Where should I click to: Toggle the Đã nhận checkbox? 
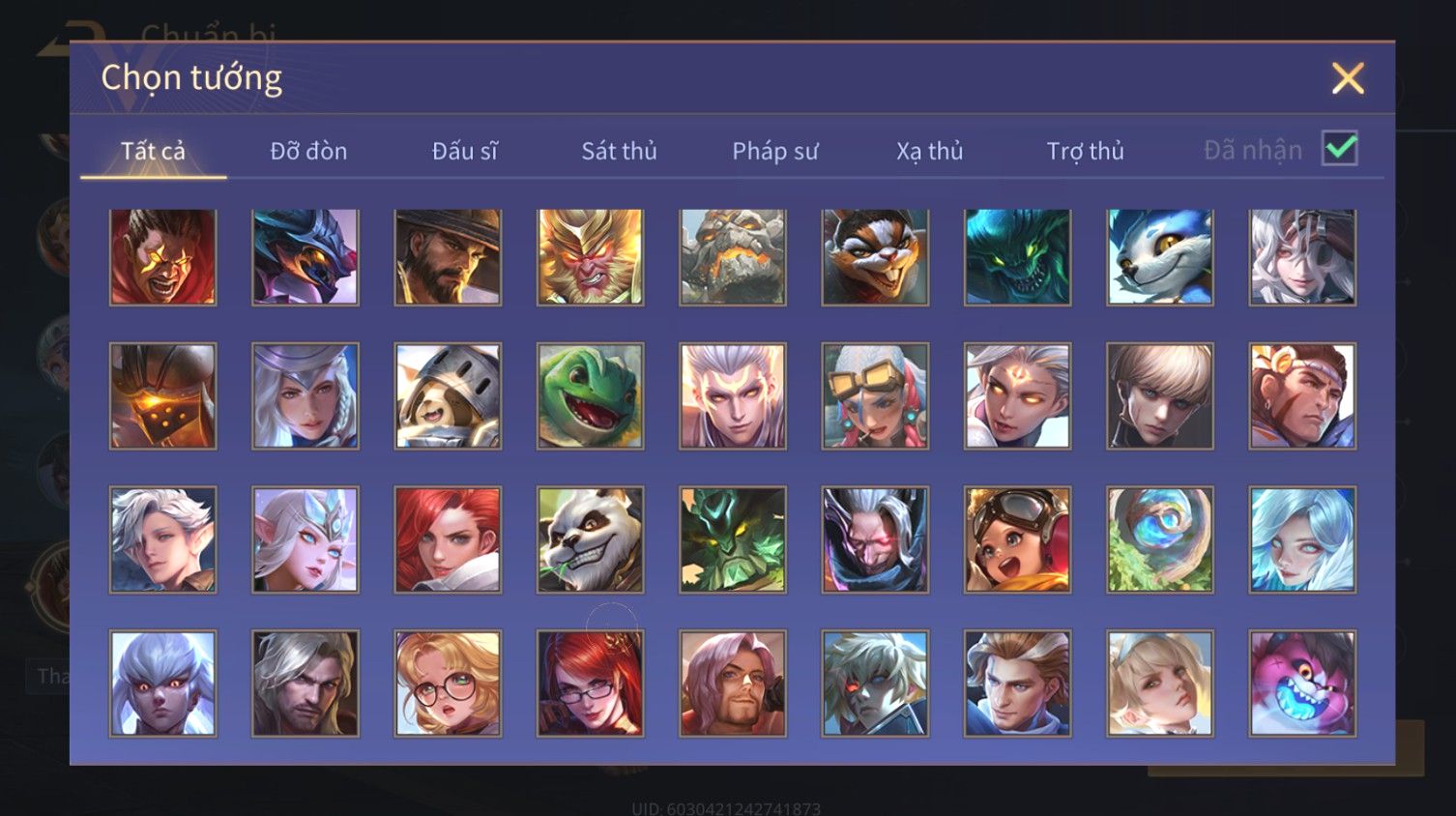click(1340, 149)
